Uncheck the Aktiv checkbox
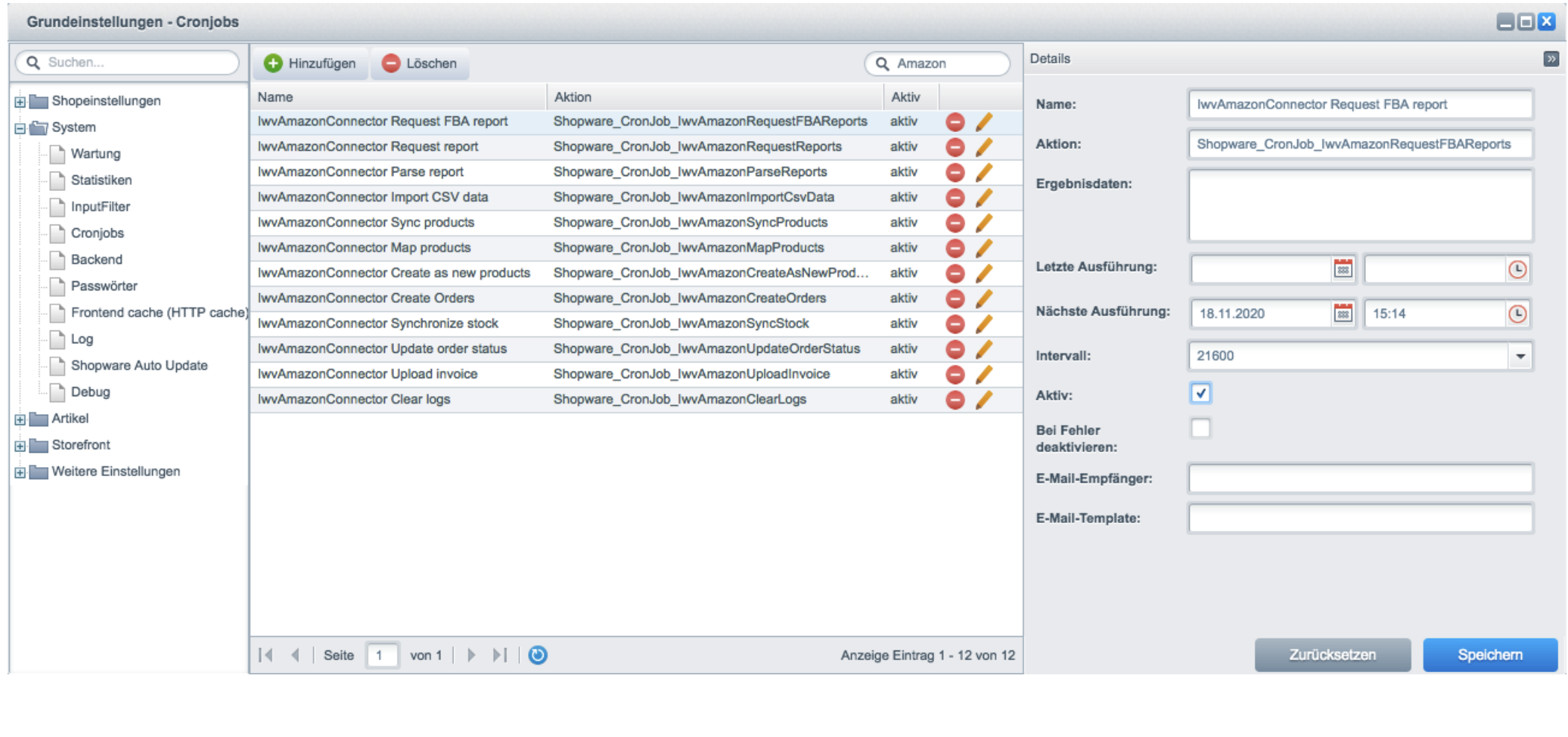 click(1200, 393)
